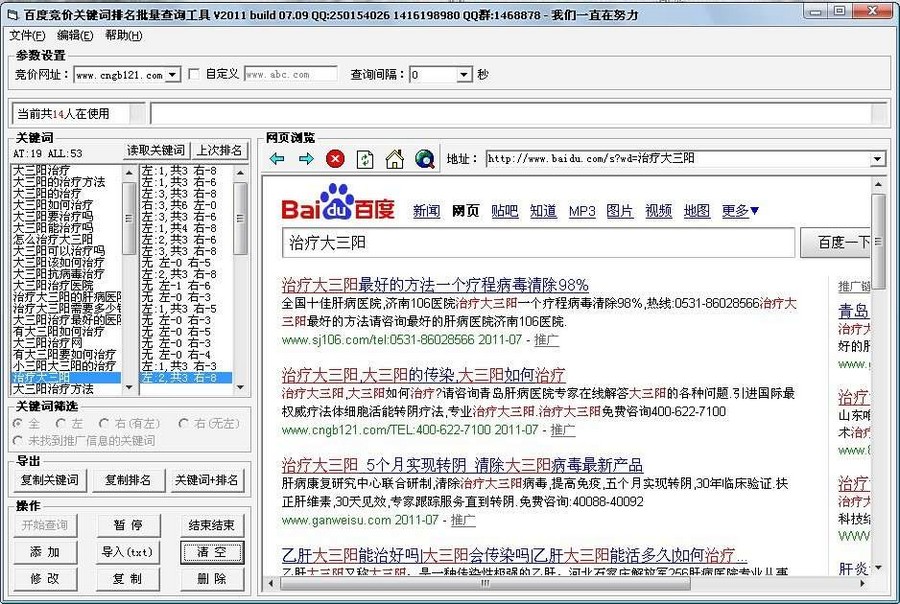Open the 竞价网址 dropdown

click(x=172, y=75)
